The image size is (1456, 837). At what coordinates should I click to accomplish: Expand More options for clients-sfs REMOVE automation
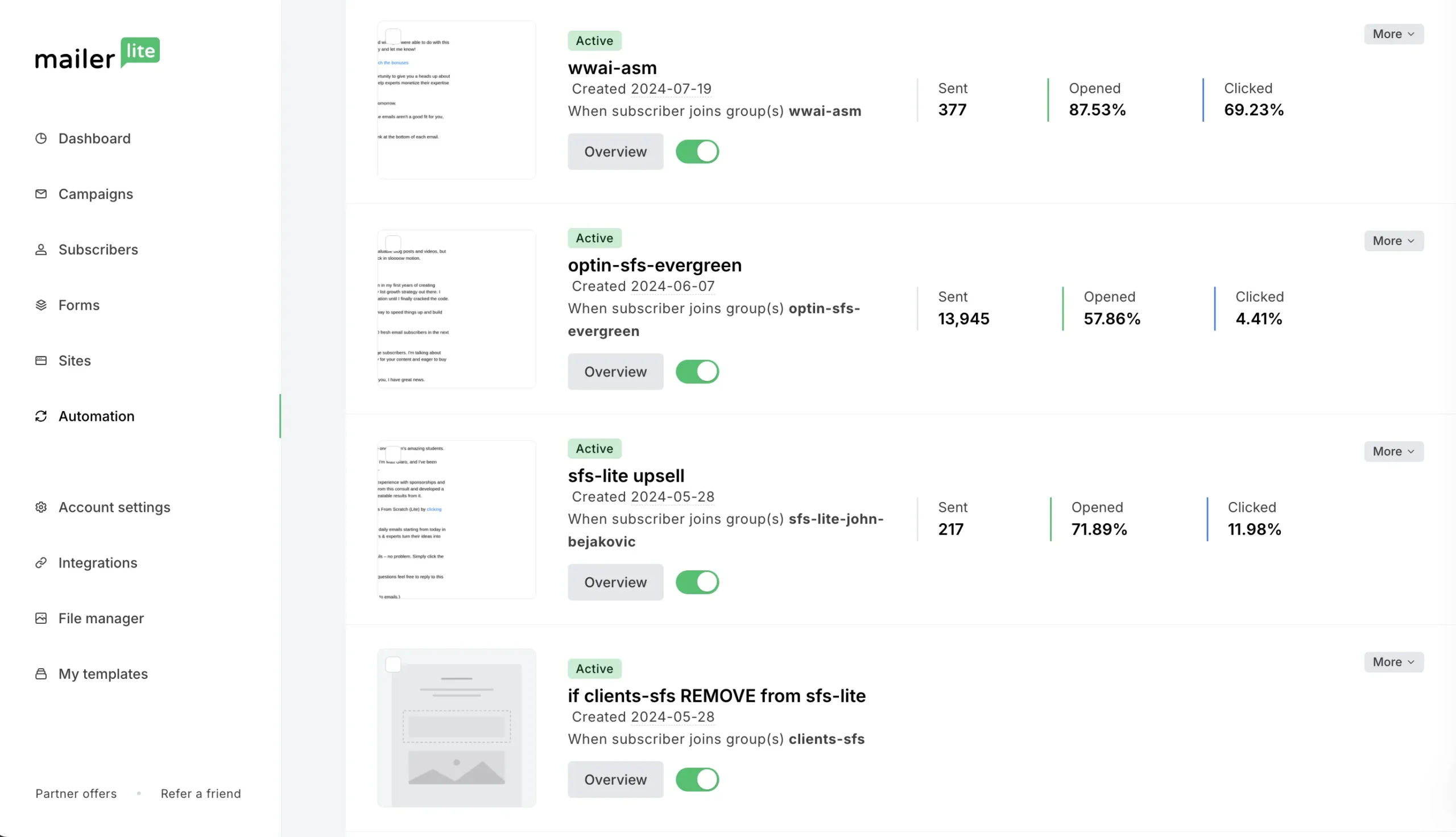click(1394, 662)
